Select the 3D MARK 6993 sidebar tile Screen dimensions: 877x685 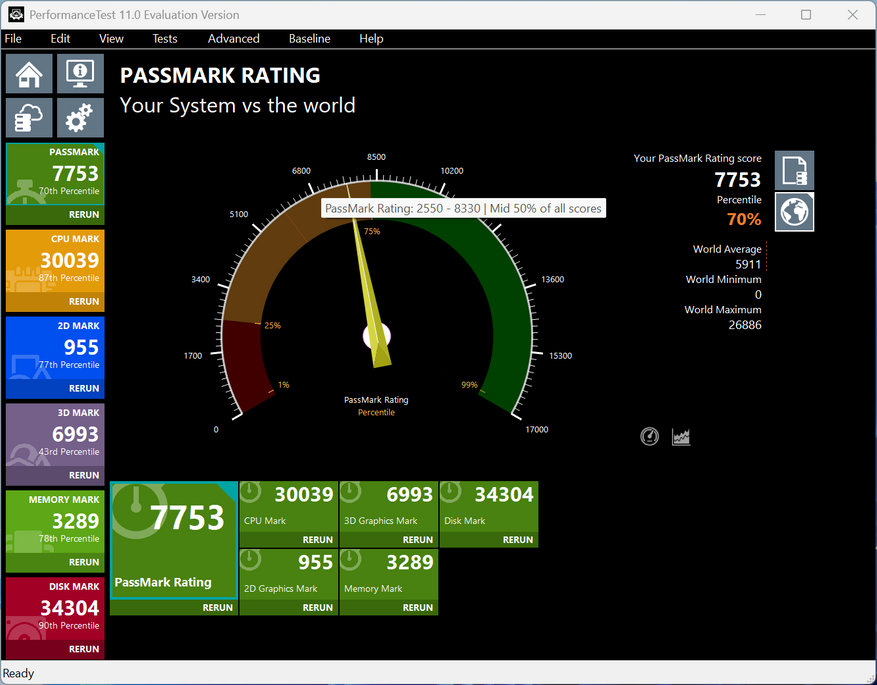55,434
